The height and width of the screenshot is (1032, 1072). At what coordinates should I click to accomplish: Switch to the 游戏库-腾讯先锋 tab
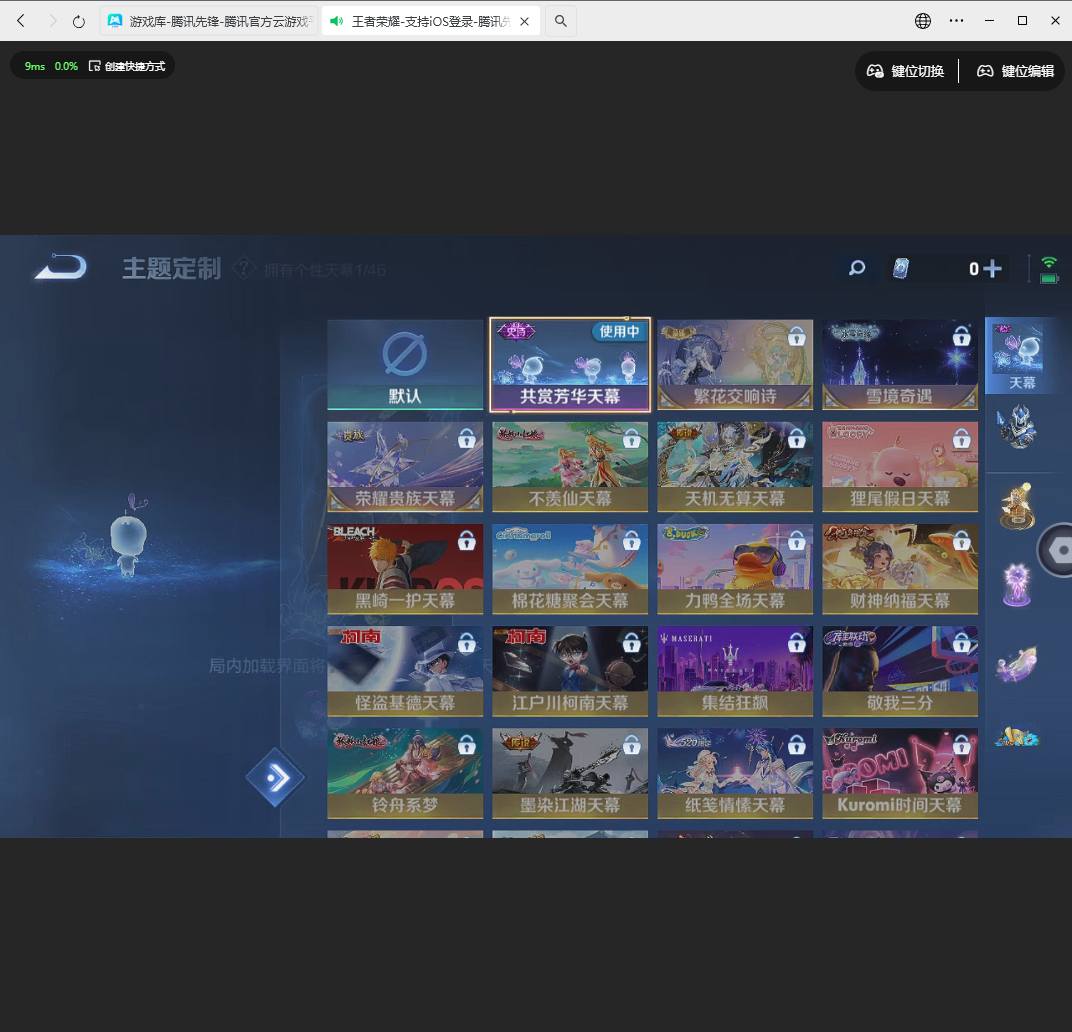pos(208,20)
